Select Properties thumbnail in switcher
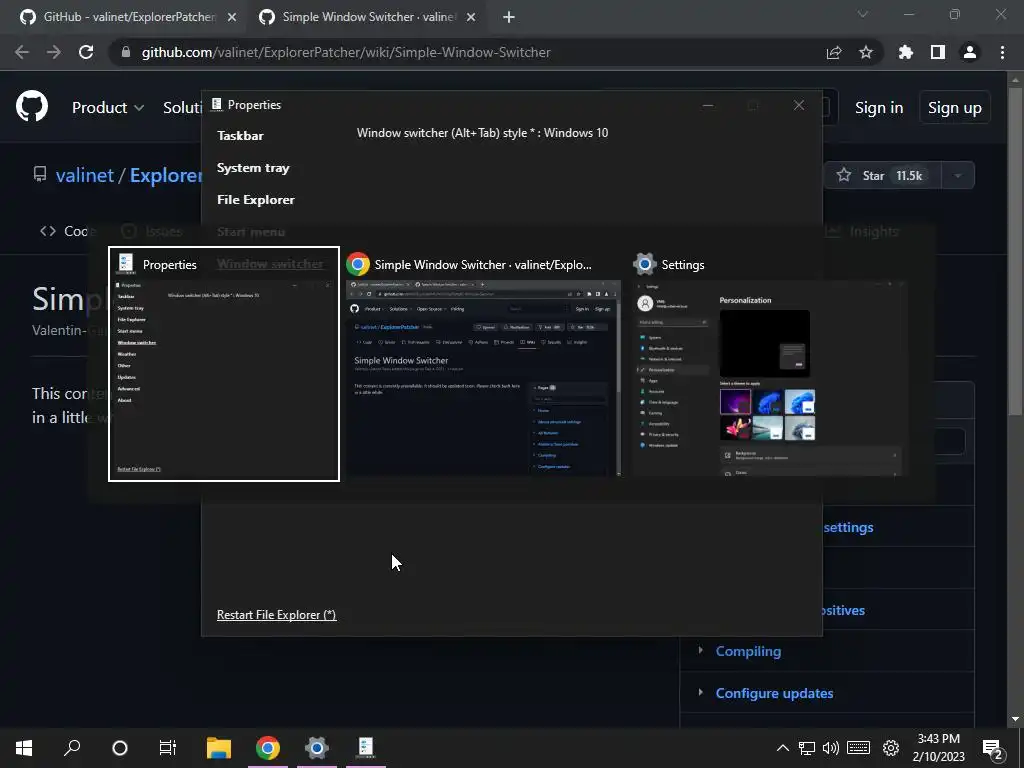 (224, 364)
